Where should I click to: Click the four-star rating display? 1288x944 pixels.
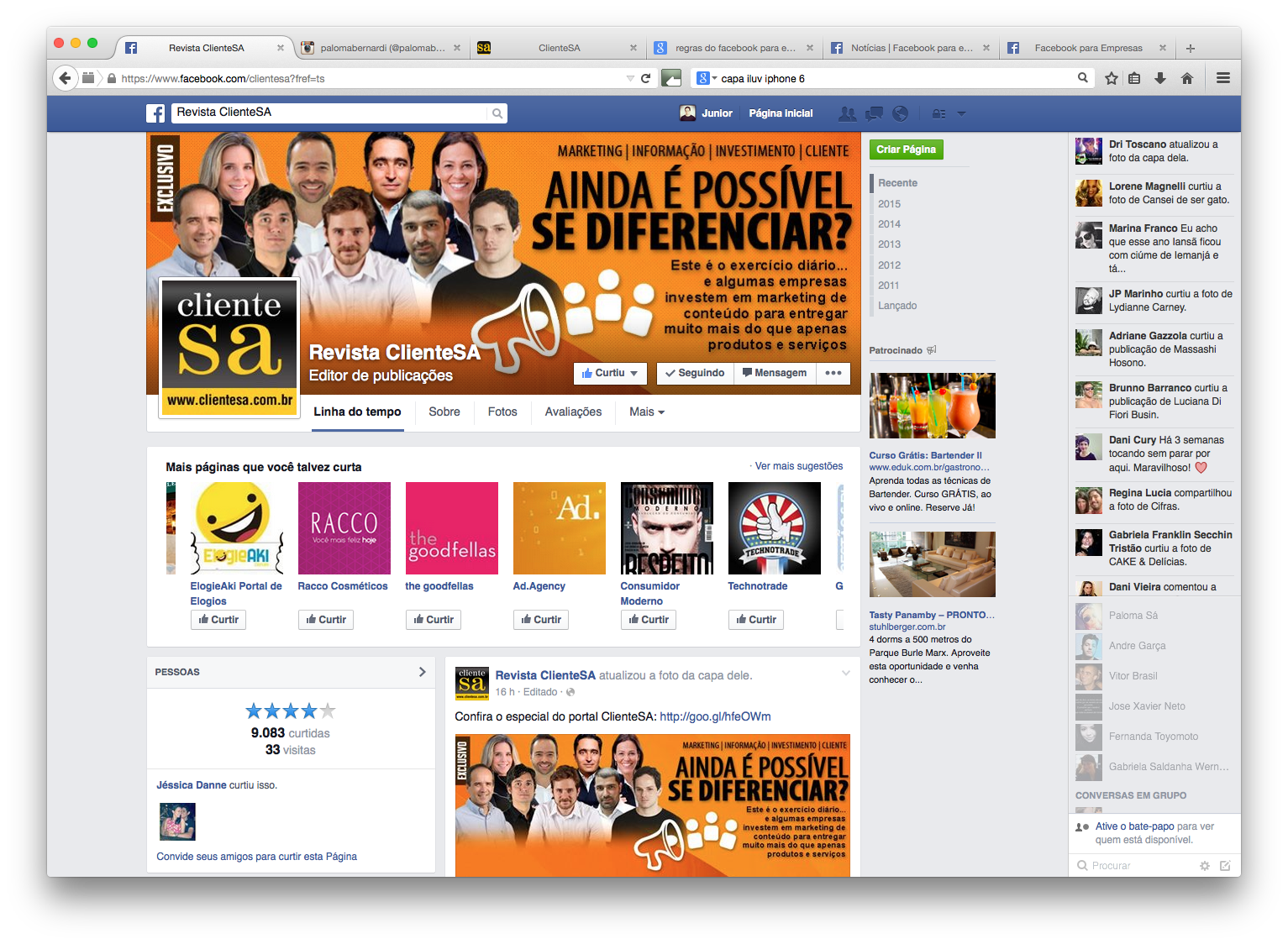tap(290, 711)
